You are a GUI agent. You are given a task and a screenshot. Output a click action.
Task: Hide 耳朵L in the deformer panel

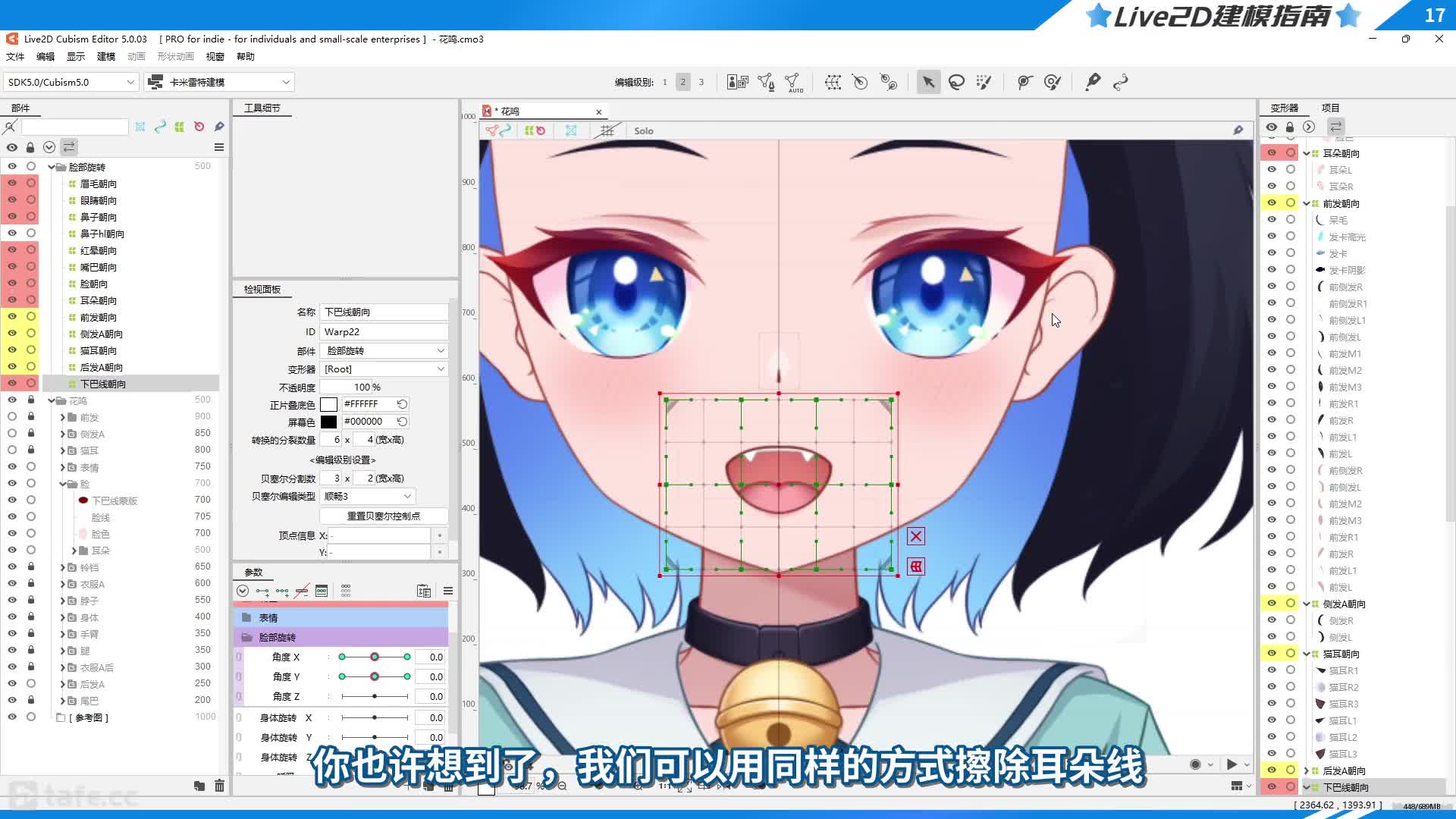pyautogui.click(x=1272, y=169)
